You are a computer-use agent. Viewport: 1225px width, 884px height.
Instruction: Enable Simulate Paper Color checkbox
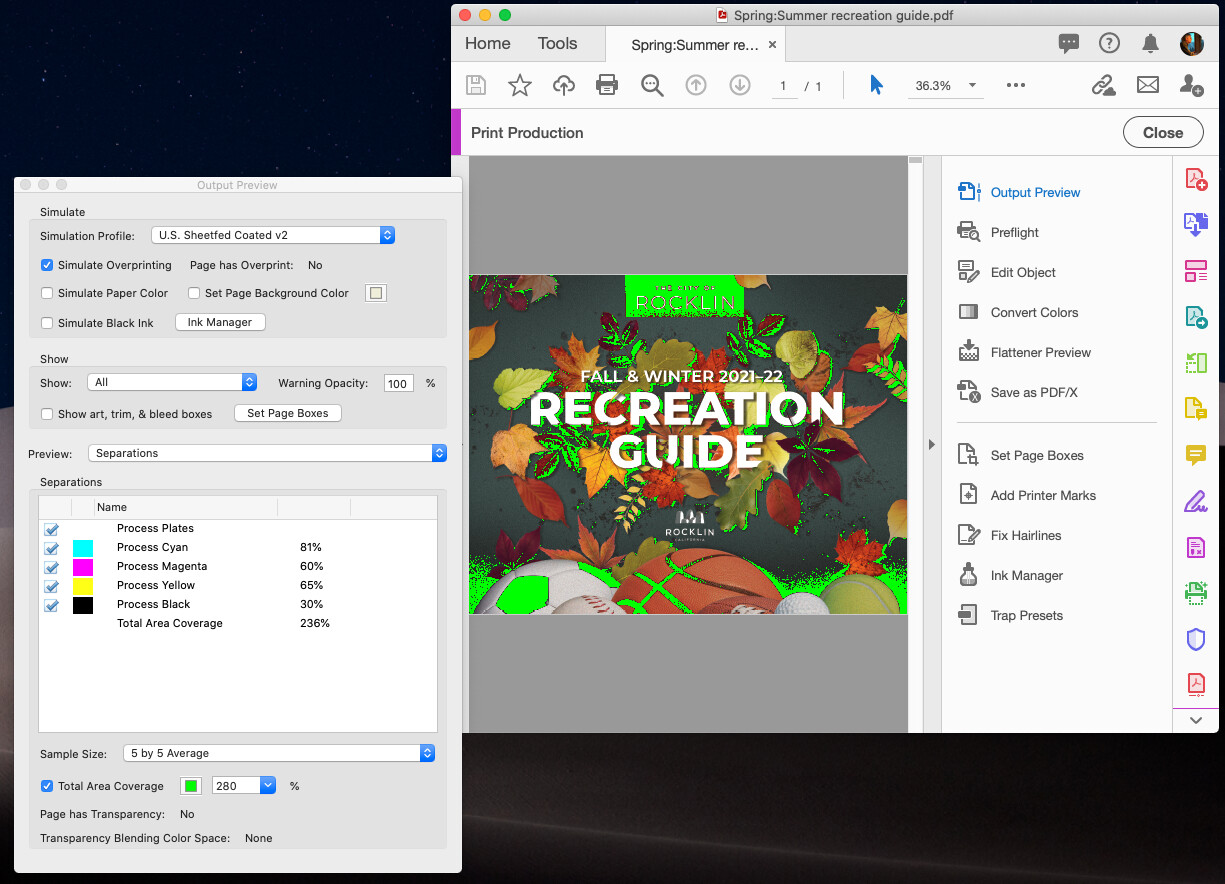[47, 293]
